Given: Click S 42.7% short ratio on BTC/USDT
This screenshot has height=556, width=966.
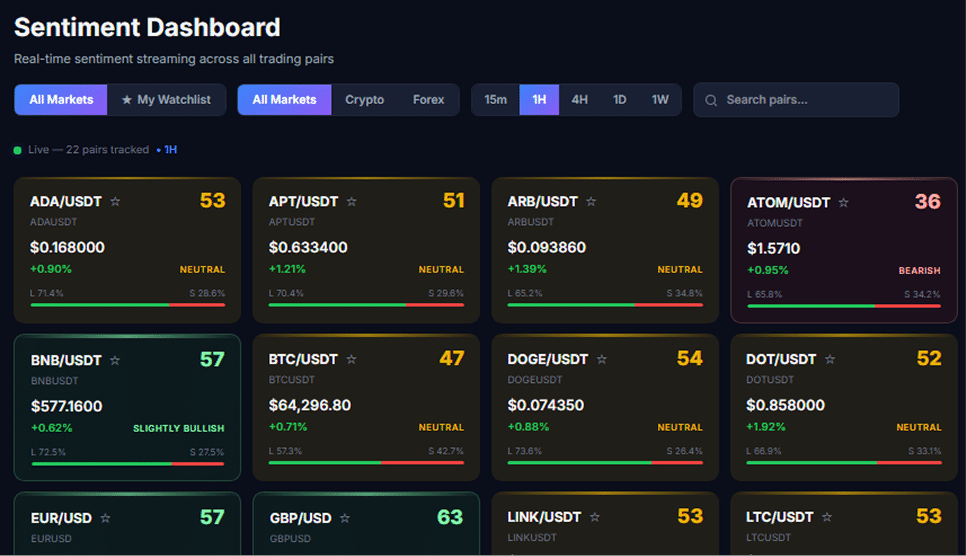Looking at the screenshot, I should tap(446, 451).
